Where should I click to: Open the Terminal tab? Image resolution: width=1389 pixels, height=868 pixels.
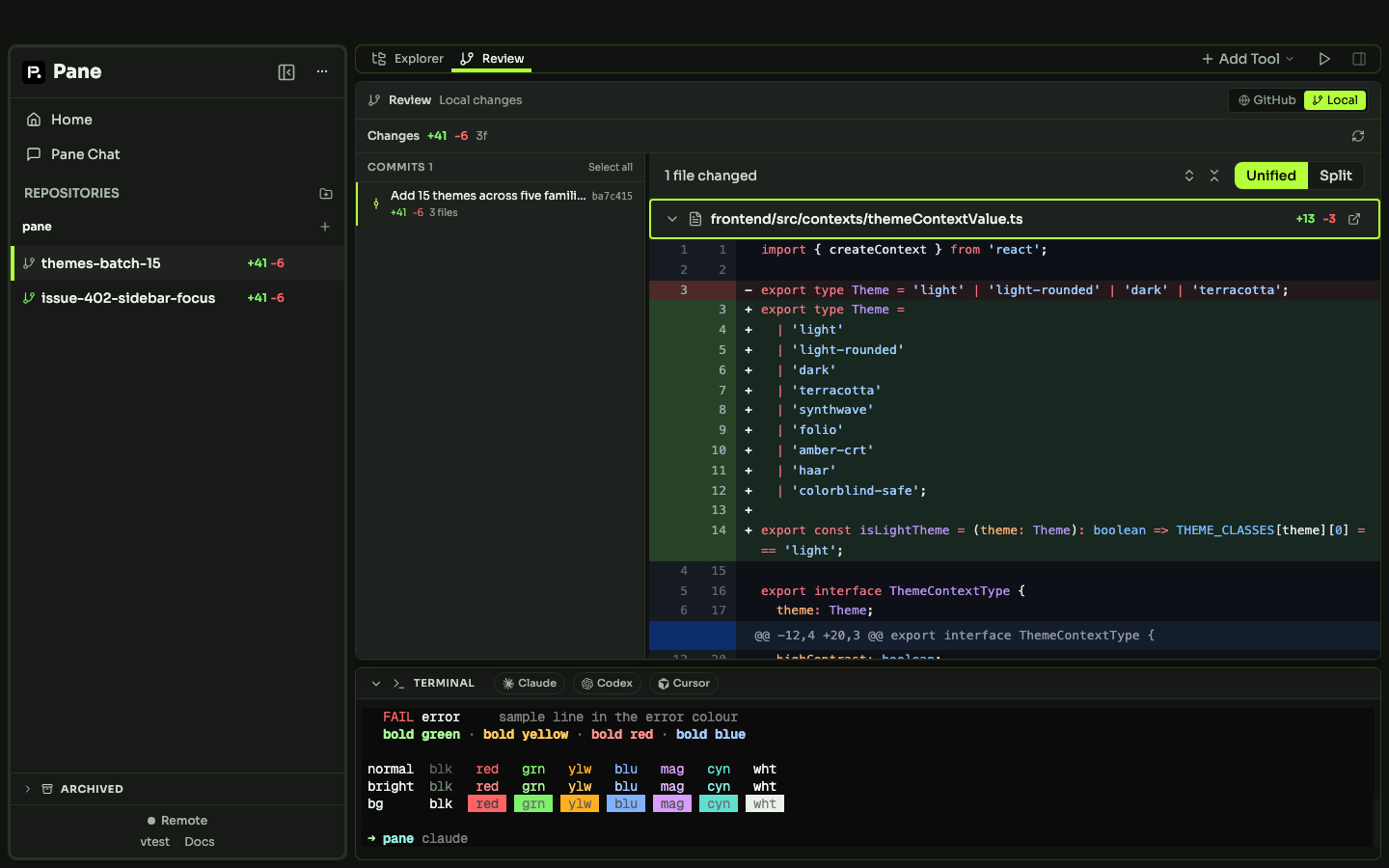point(434,684)
